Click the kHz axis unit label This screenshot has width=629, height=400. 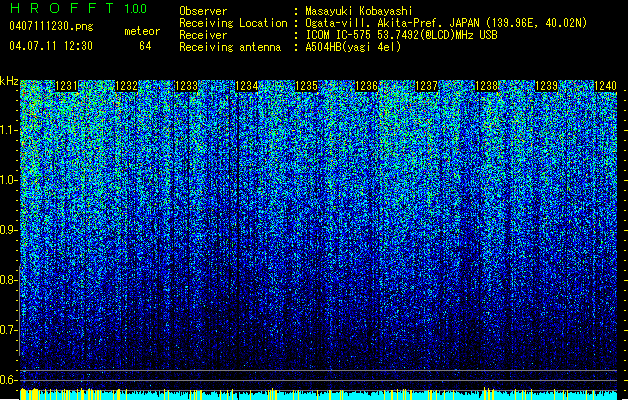pyautogui.click(x=9, y=81)
